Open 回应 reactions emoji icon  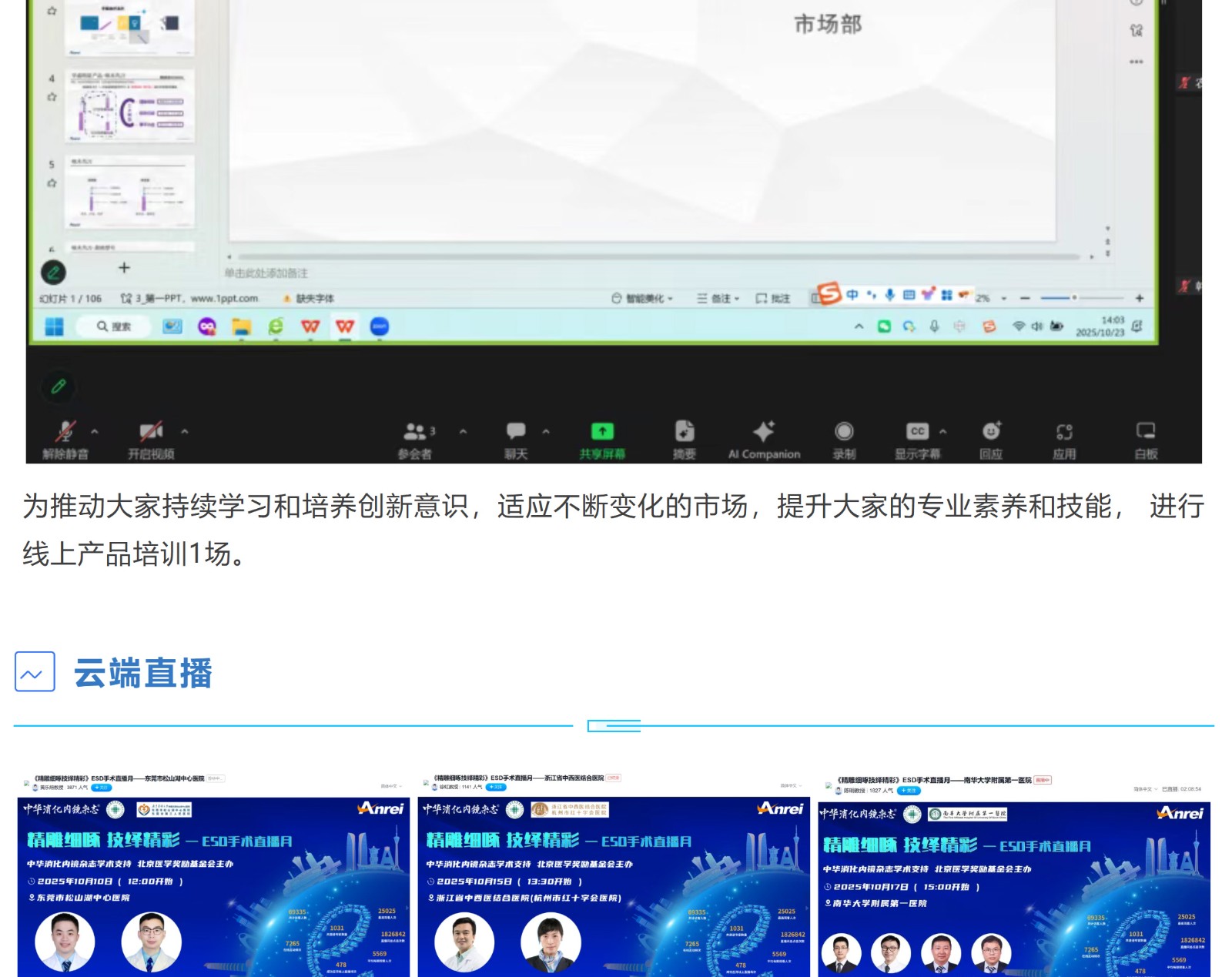991,432
